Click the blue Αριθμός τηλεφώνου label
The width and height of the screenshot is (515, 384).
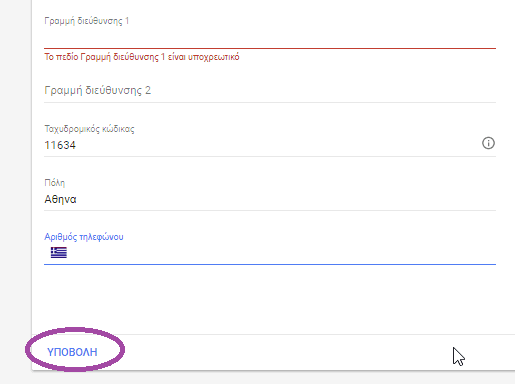(84, 237)
